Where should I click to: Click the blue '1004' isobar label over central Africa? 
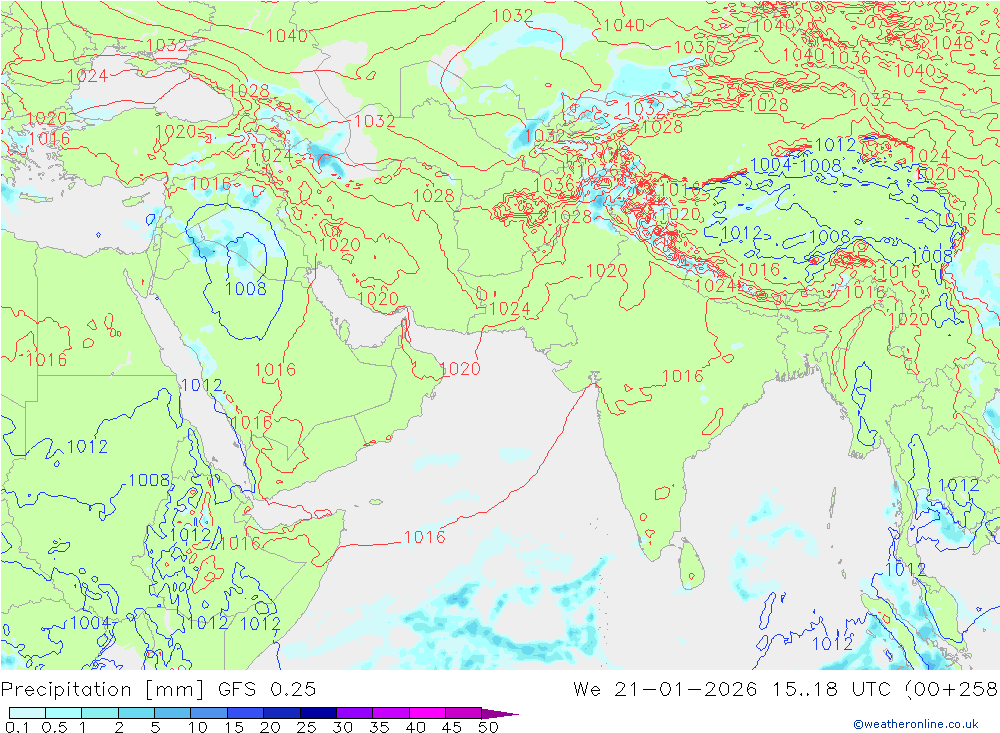pyautogui.click(x=91, y=622)
